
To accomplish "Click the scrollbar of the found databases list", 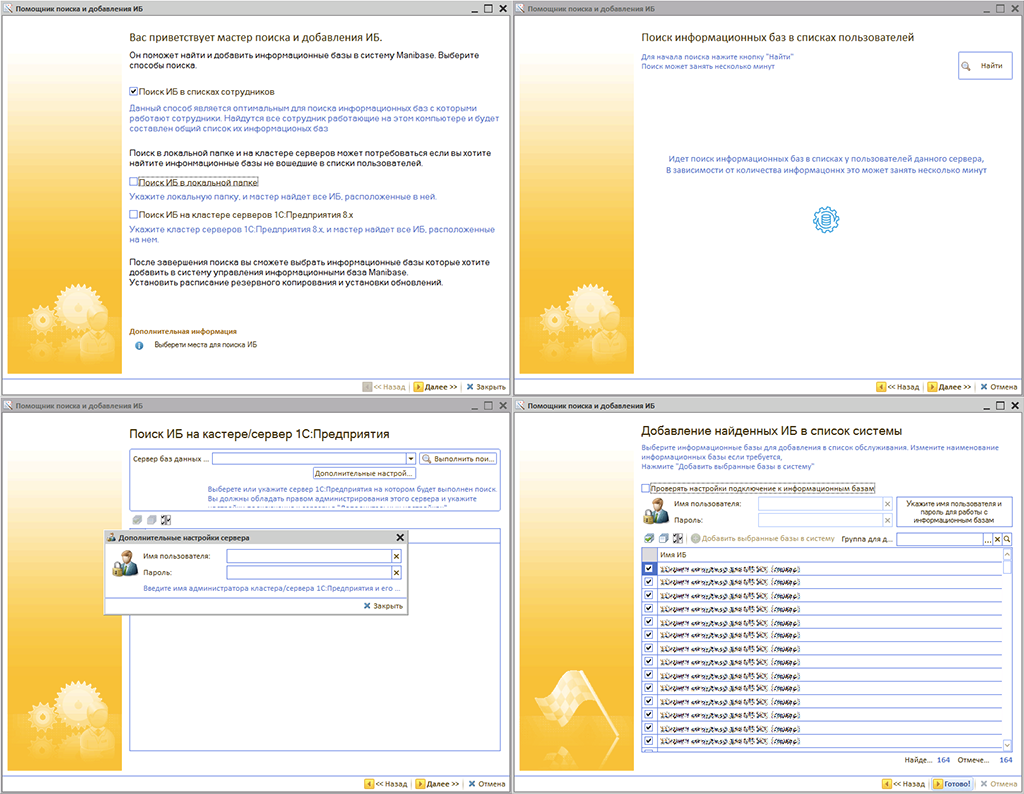I will tap(1007, 650).
